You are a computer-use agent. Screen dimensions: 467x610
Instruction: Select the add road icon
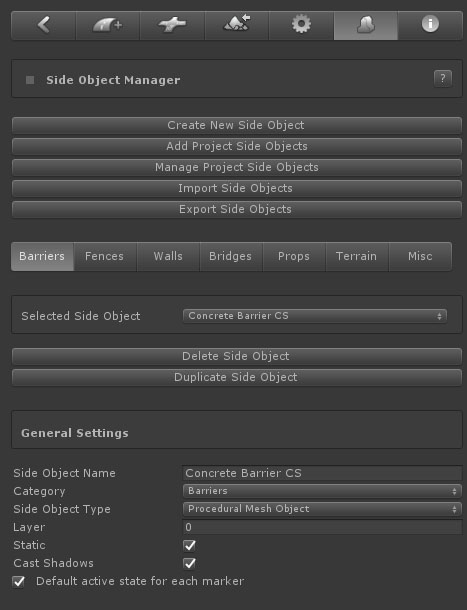(x=108, y=25)
